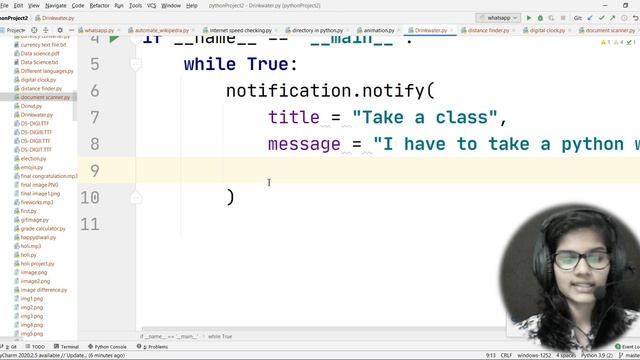Click the windows-1252 encoding in status bar

(x=534, y=355)
